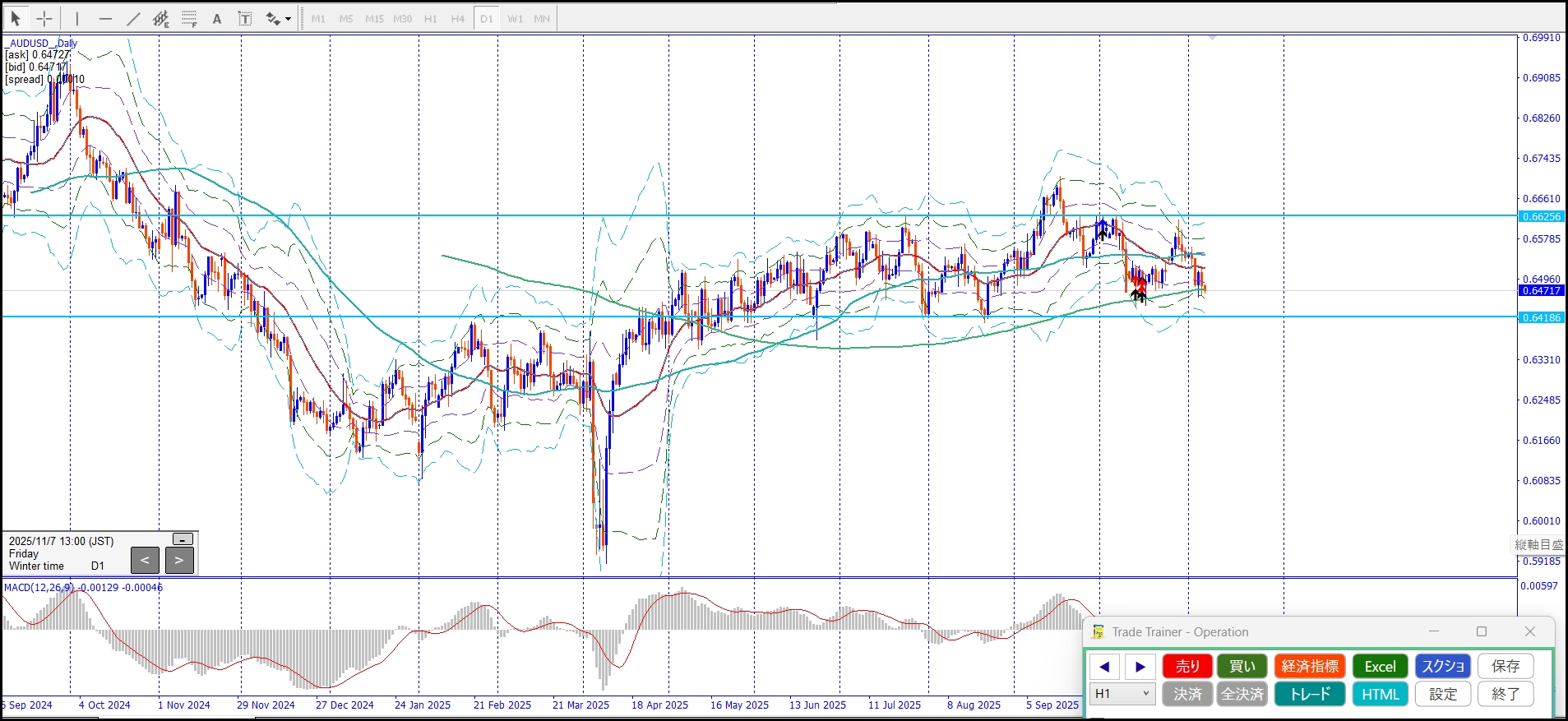1568x721 pixels.
Task: Toggle the D1 timeframe button
Action: tap(486, 18)
